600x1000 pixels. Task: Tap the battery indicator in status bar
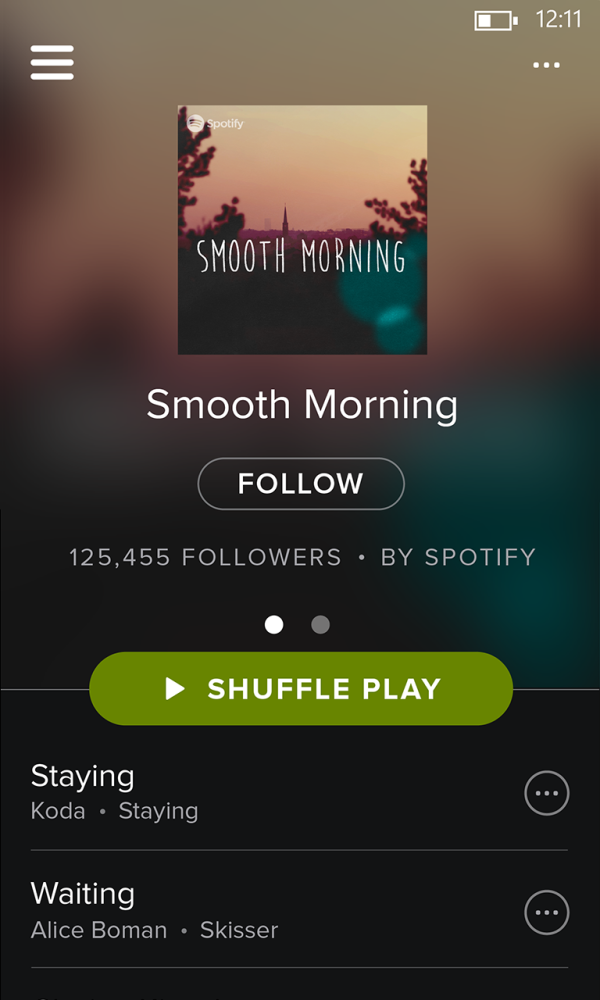coord(495,20)
